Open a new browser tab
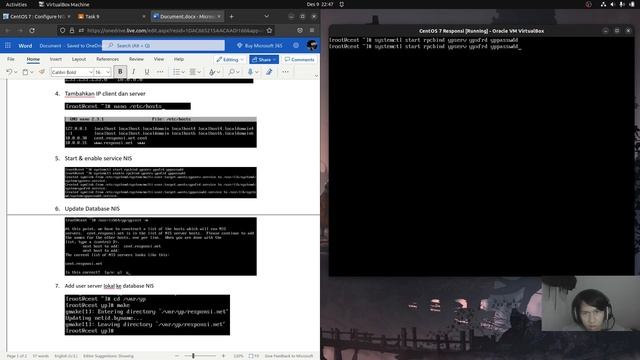Image resolution: width=640 pixels, height=360 pixels. [231, 16]
